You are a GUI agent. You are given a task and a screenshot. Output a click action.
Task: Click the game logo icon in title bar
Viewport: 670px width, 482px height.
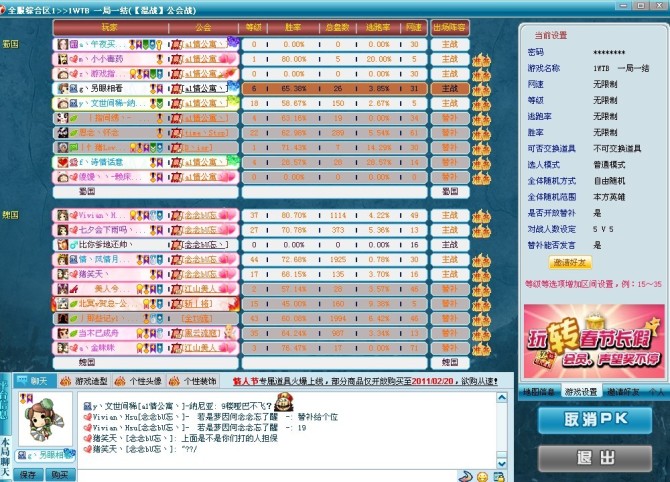2,10
